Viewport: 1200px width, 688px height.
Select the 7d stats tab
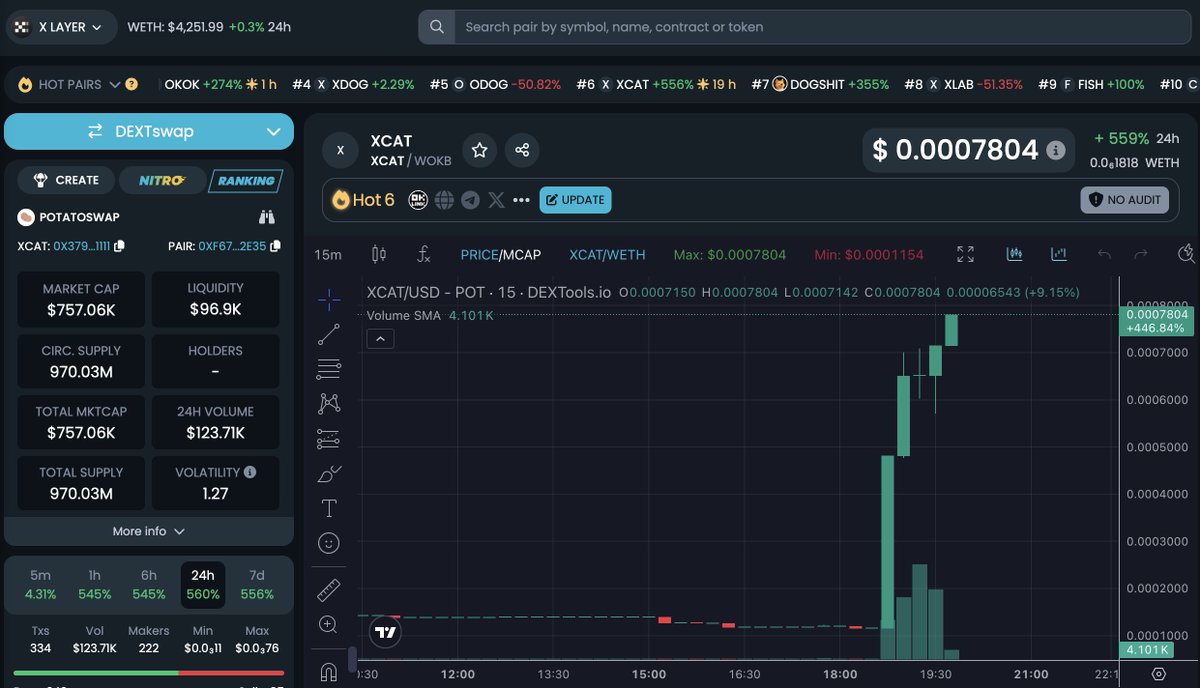257,584
